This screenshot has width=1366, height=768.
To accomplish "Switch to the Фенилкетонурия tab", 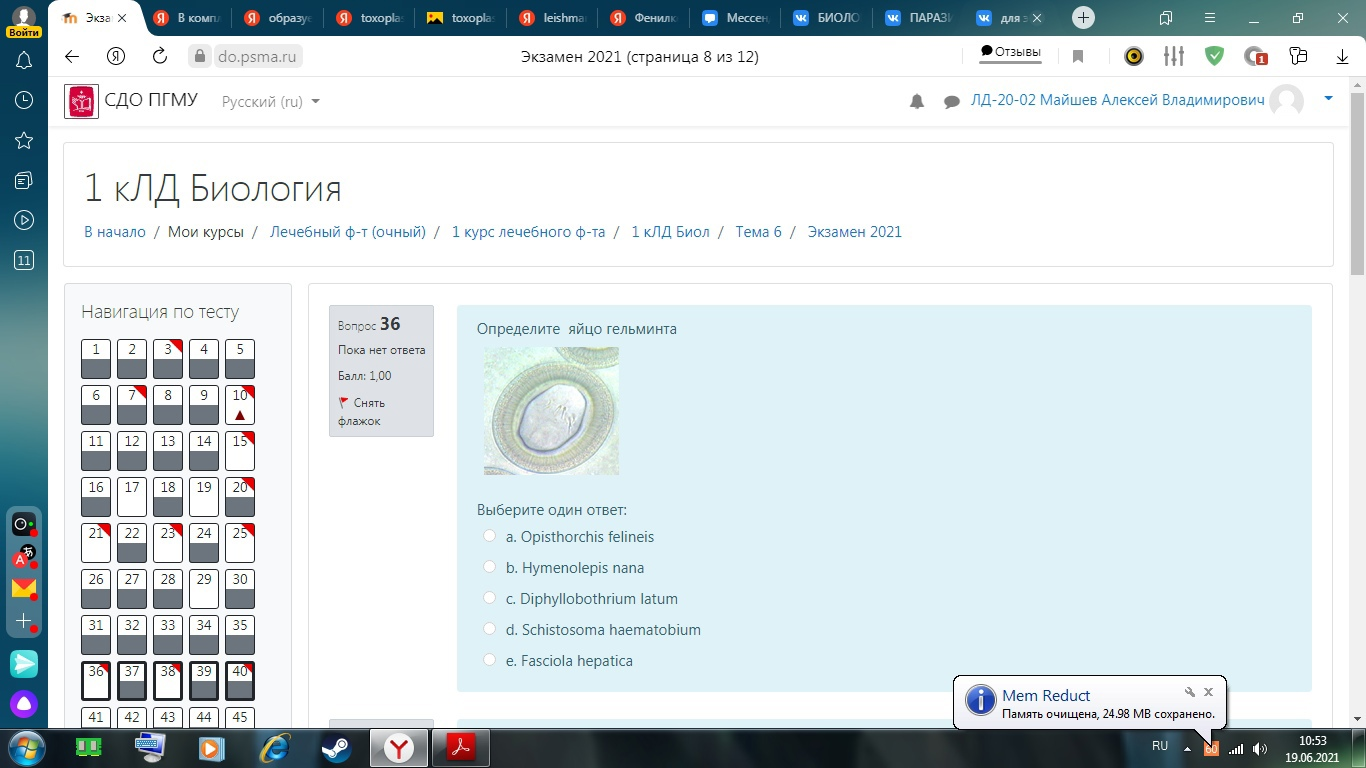I will tap(645, 18).
